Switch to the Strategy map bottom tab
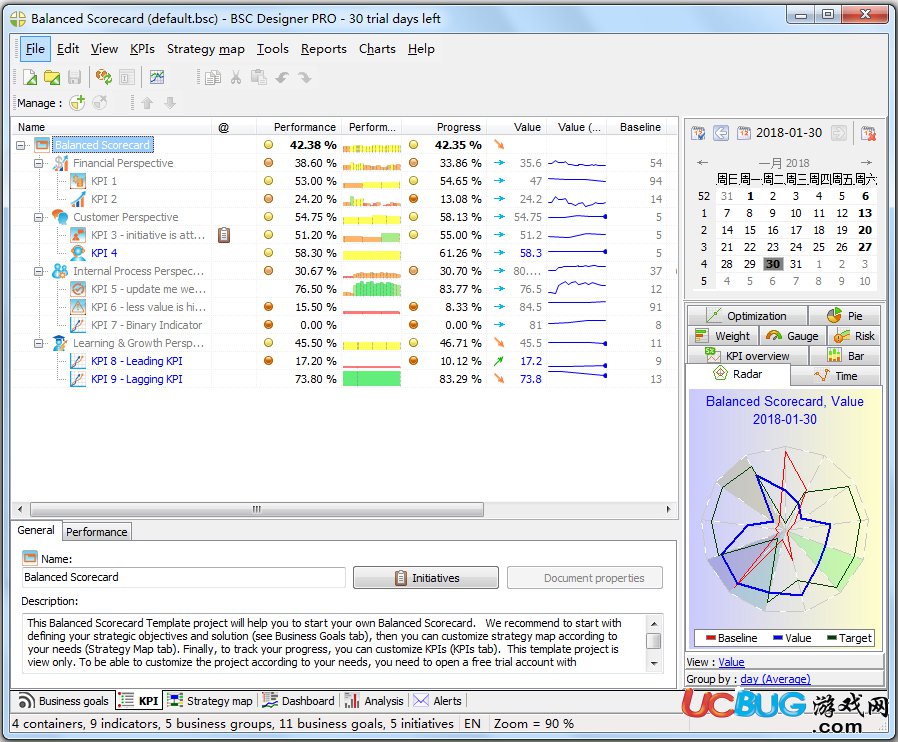The image size is (898, 742). (210, 701)
